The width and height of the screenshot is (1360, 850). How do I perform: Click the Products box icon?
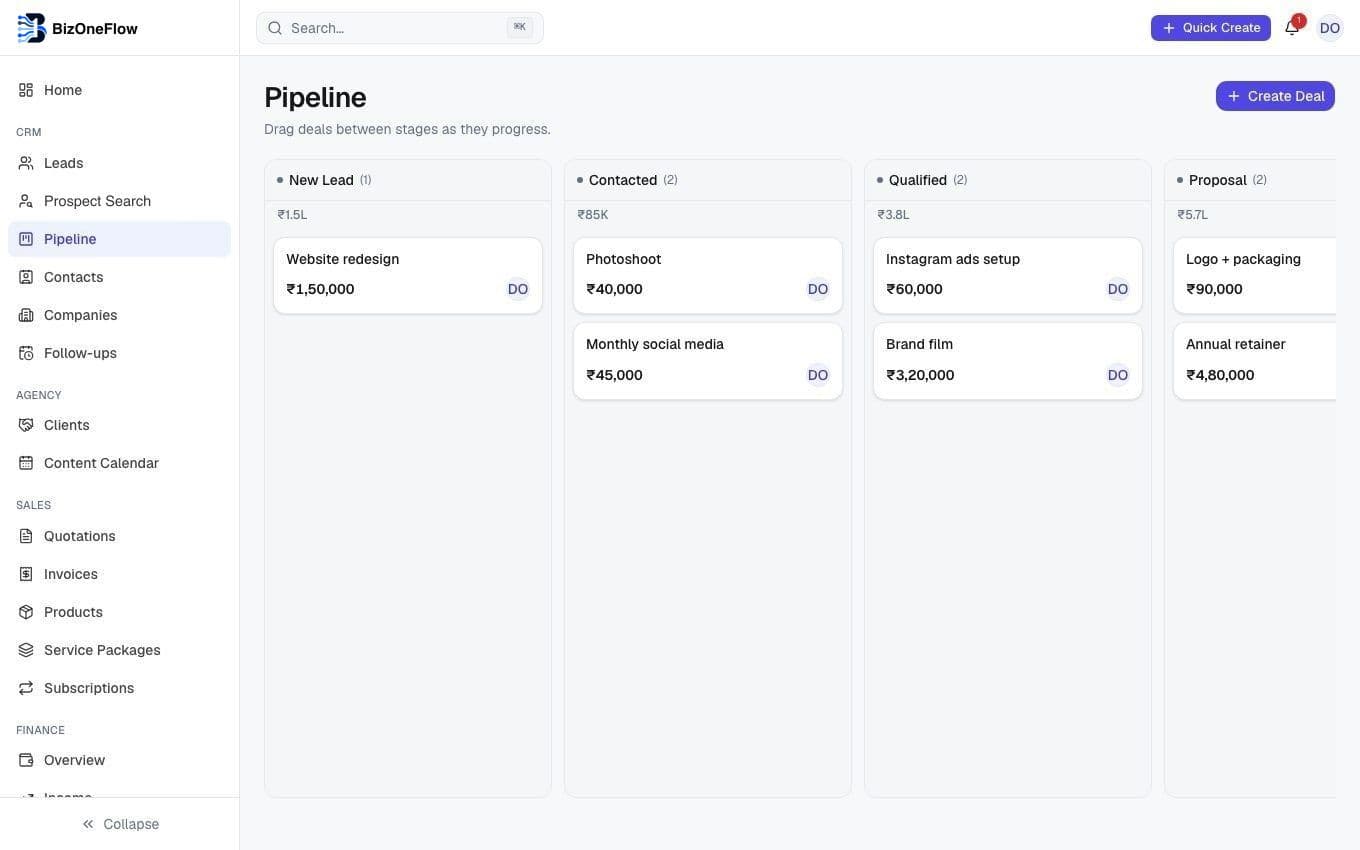[26, 612]
